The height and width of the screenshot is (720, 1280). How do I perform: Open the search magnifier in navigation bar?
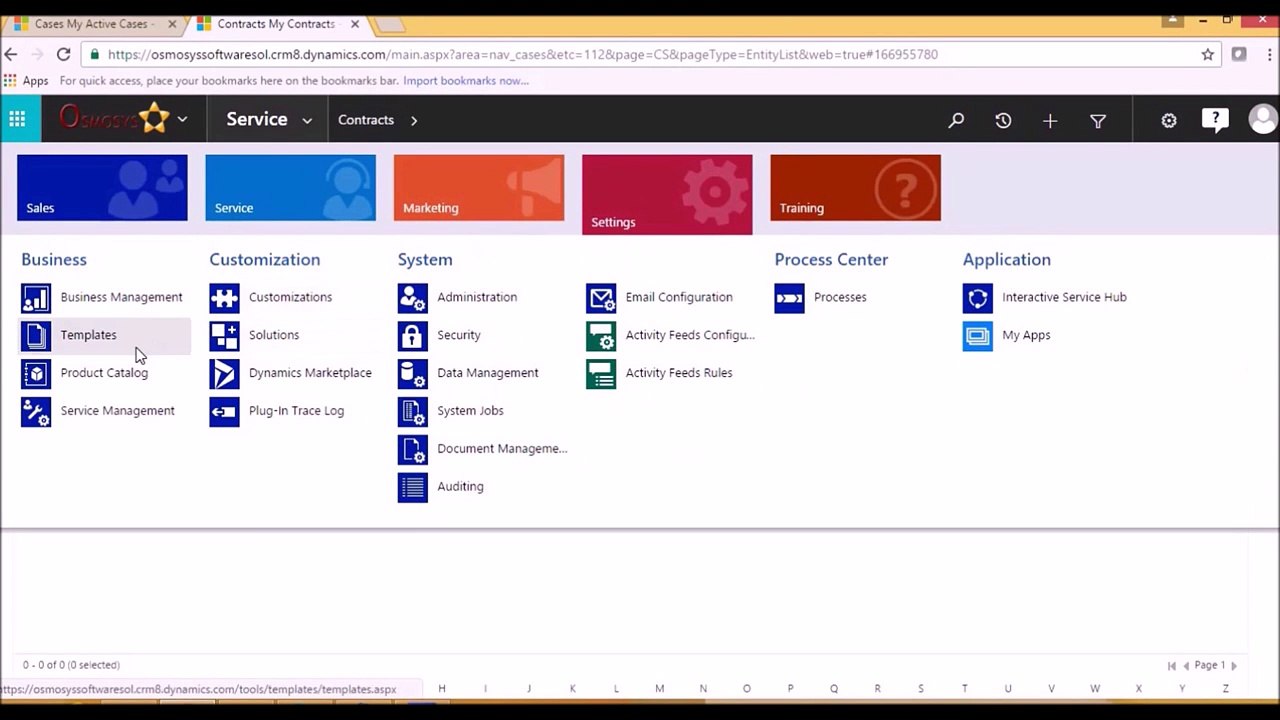(x=956, y=120)
